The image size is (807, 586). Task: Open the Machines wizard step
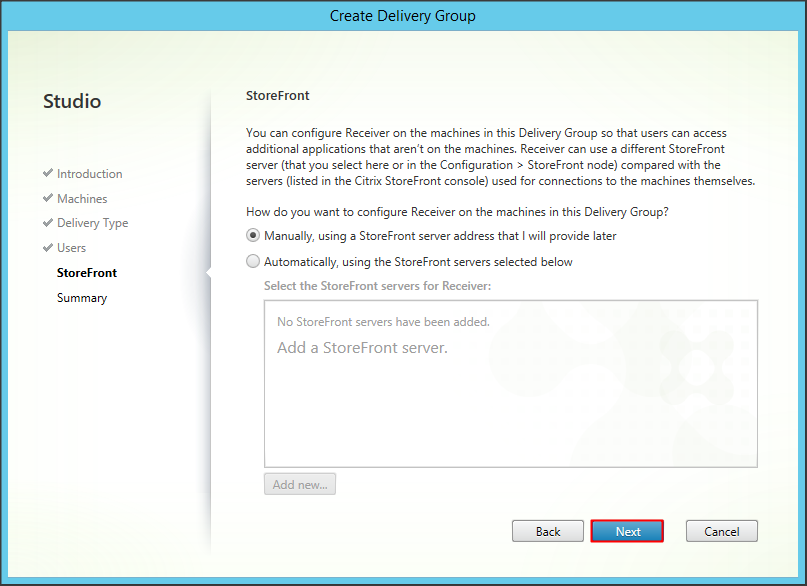(x=82, y=199)
